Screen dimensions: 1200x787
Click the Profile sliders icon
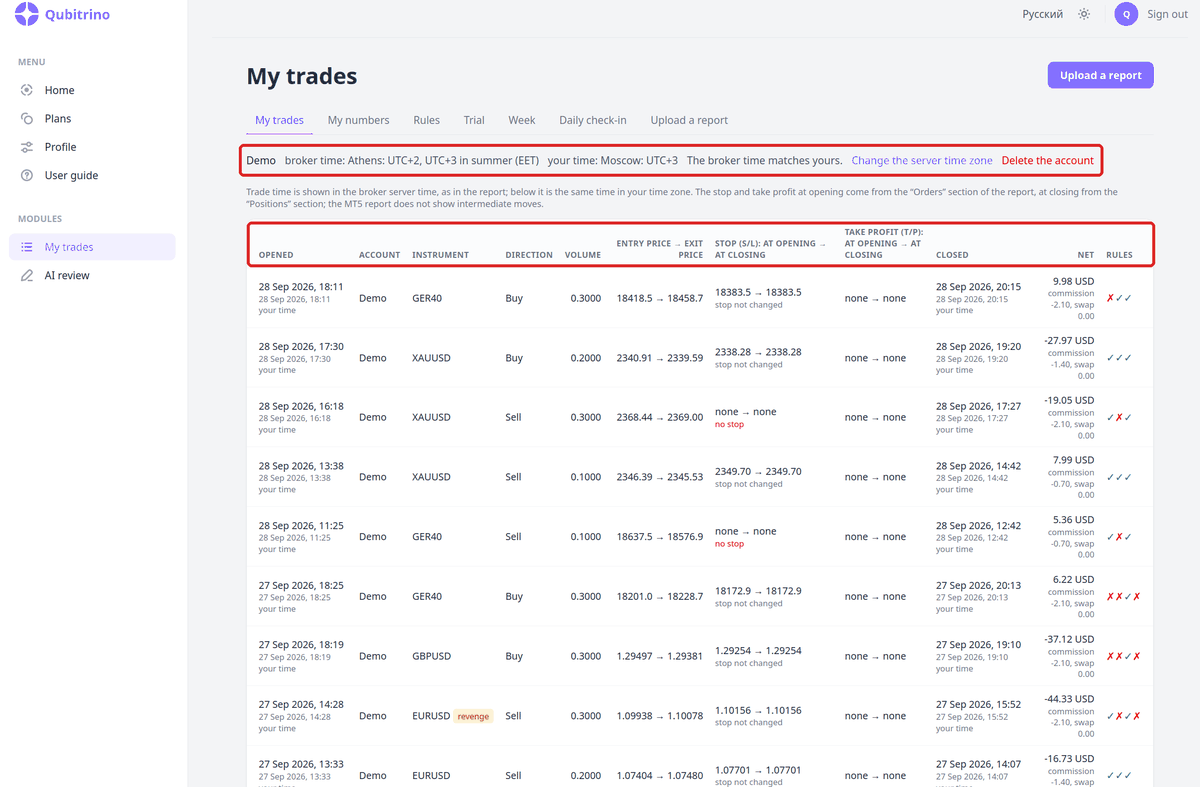pos(27,147)
